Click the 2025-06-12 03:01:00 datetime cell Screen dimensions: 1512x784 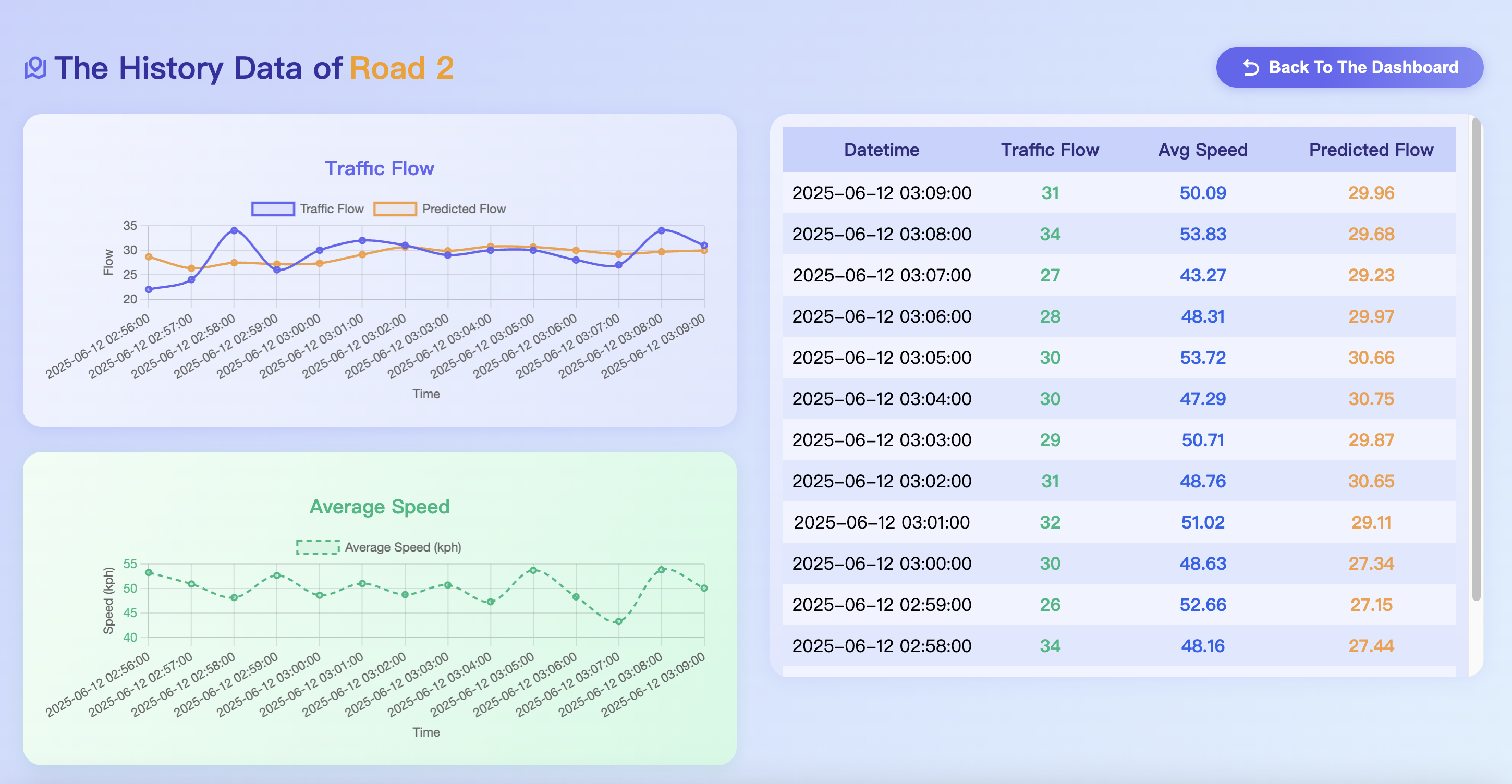click(882, 522)
